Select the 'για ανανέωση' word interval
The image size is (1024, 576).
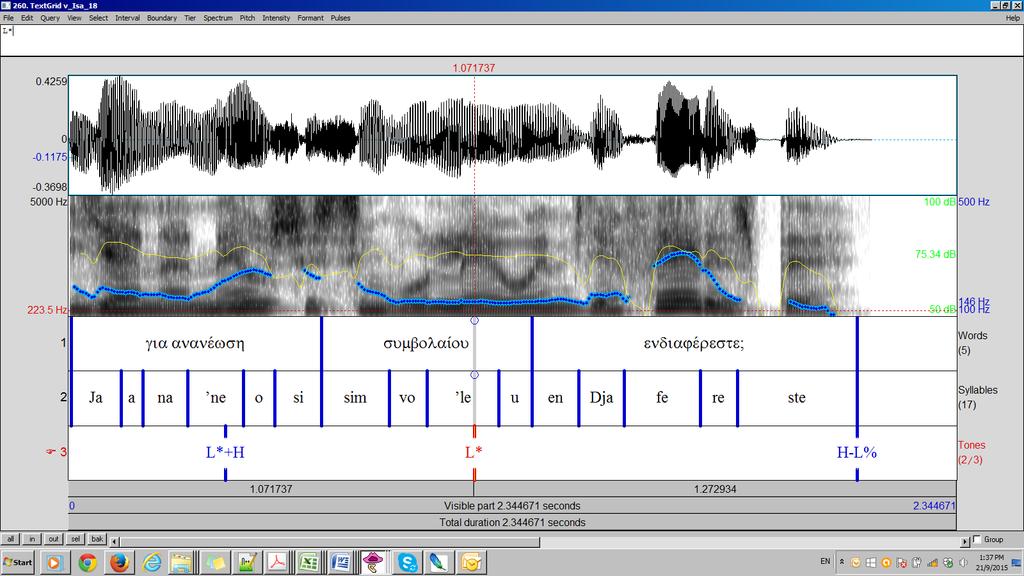[x=195, y=344]
